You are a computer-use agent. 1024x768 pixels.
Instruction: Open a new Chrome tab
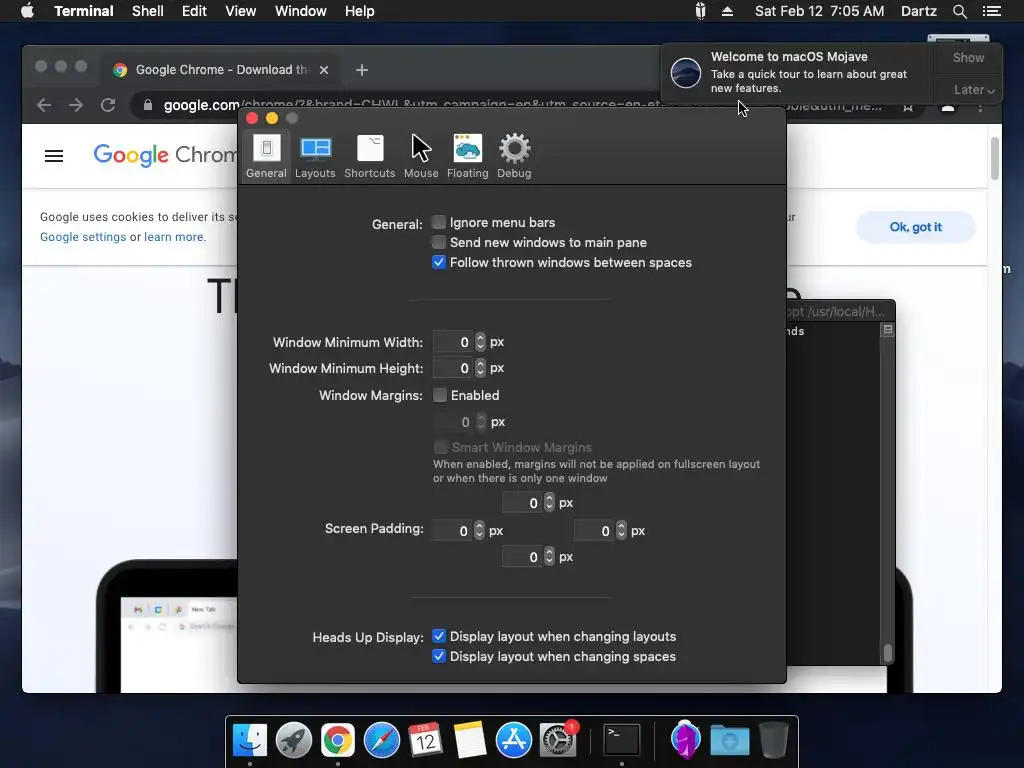[362, 70]
